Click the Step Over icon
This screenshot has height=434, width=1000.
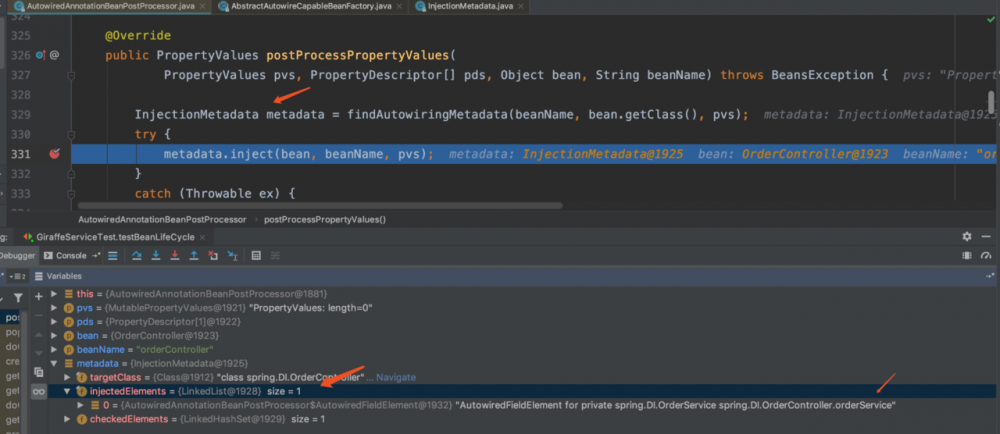coord(136,256)
